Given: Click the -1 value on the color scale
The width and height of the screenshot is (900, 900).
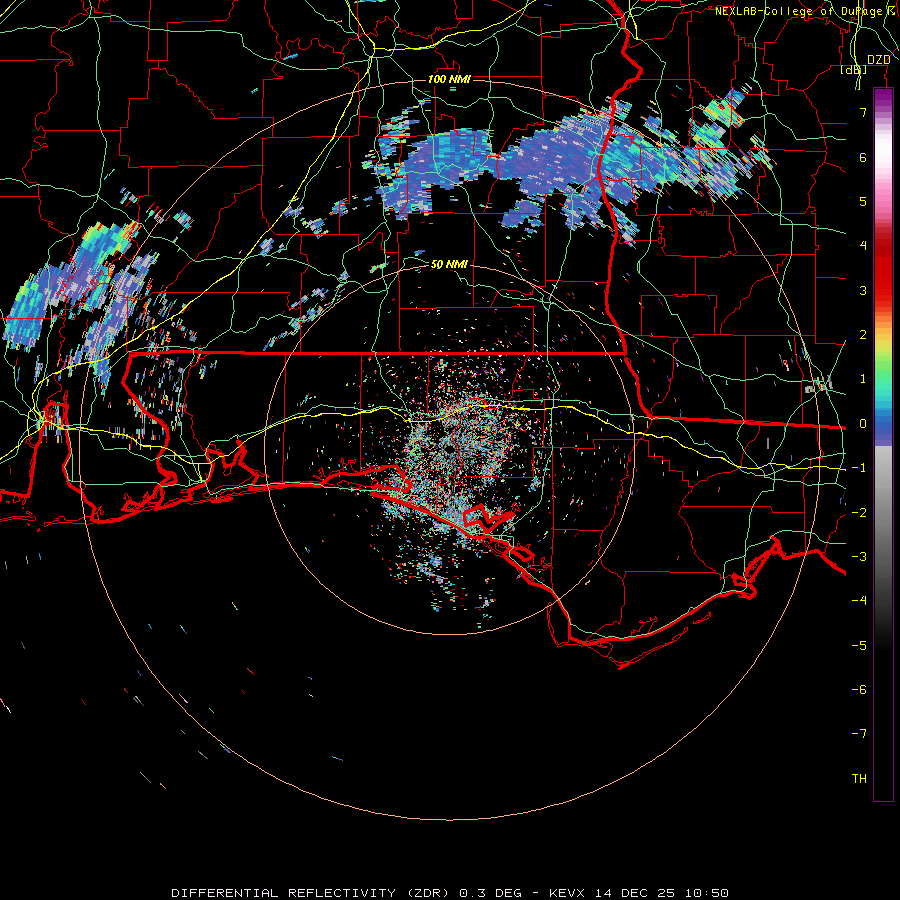Looking at the screenshot, I should pyautogui.click(x=859, y=468).
